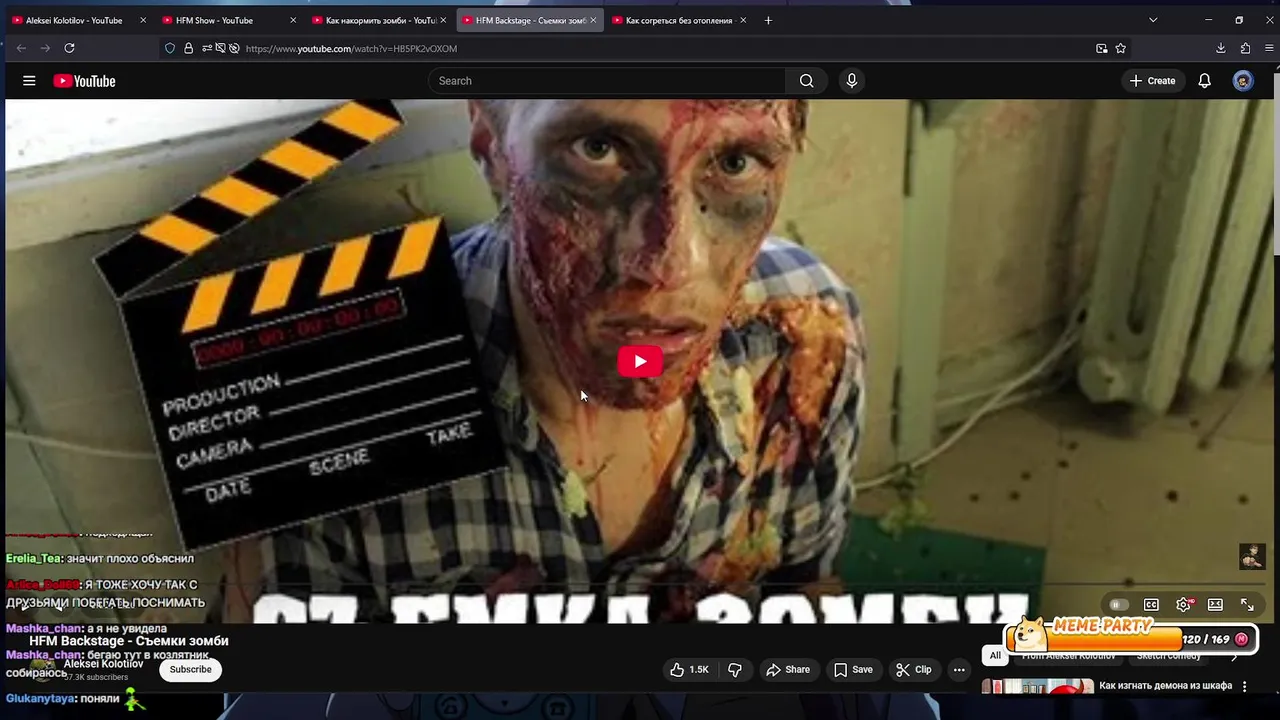This screenshot has height=720, width=1280.
Task: Open the Aleksei Kolotilov channel name
Action: pos(104,664)
